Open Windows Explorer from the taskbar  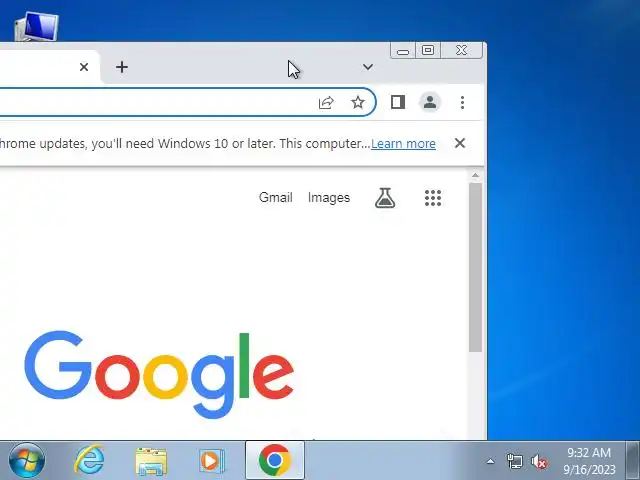[x=151, y=461]
